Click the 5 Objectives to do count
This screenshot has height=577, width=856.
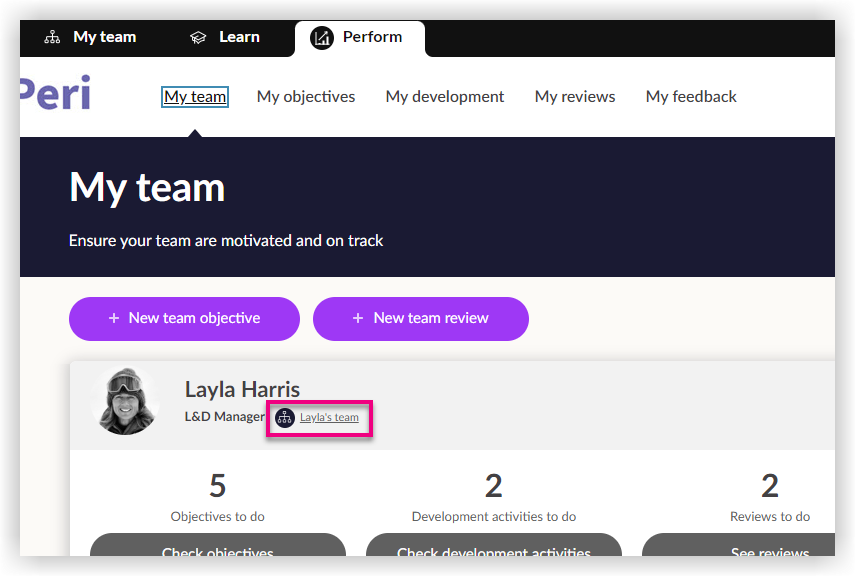pyautogui.click(x=218, y=486)
